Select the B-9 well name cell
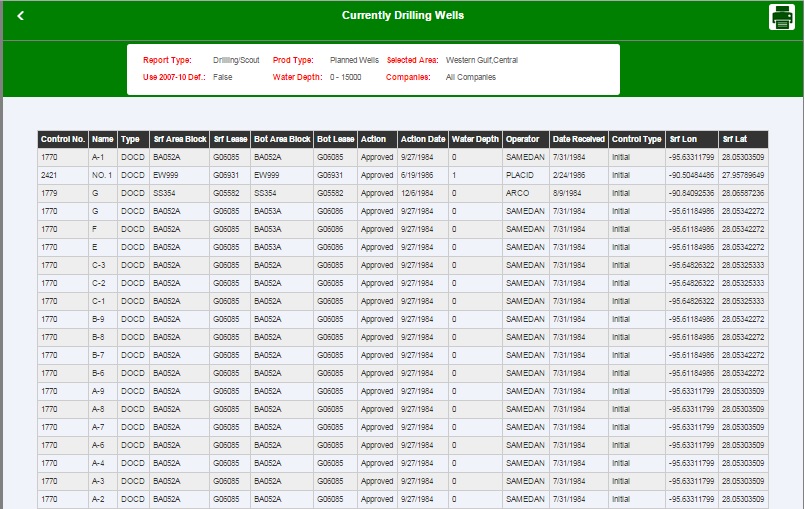 103,319
